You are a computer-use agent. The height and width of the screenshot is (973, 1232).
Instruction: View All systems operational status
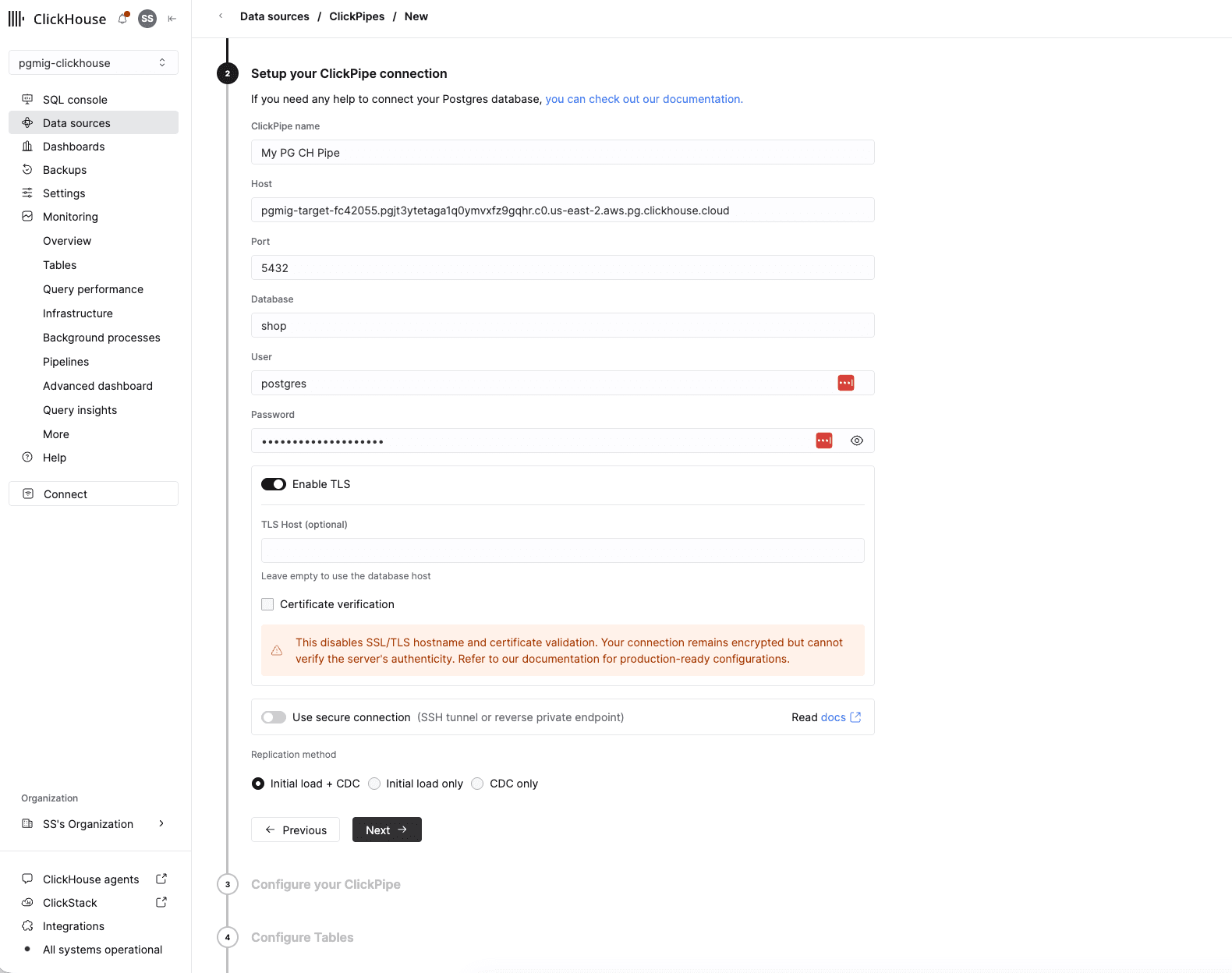click(x=102, y=950)
